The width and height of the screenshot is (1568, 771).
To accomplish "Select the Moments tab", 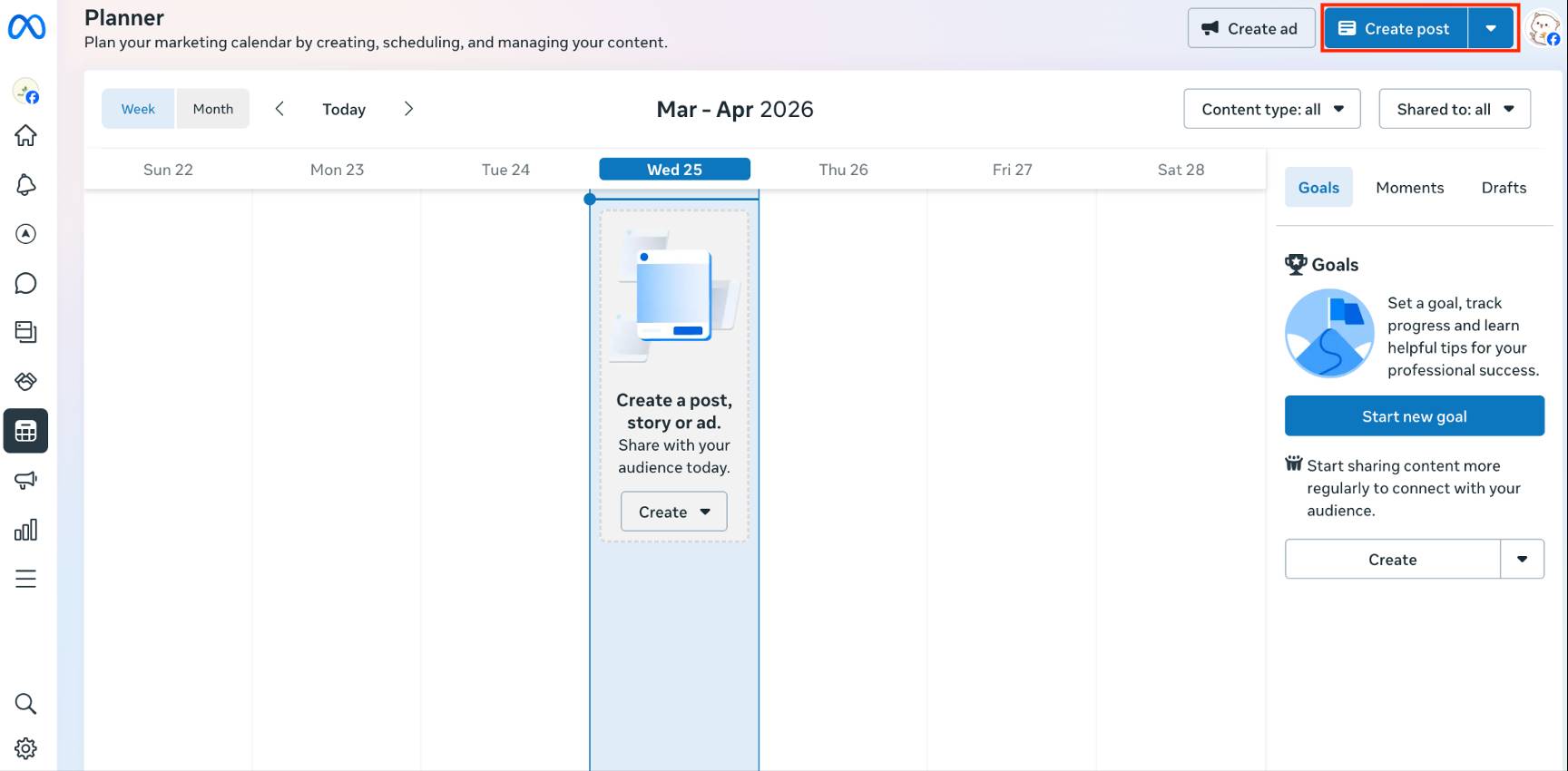I will pyautogui.click(x=1409, y=187).
